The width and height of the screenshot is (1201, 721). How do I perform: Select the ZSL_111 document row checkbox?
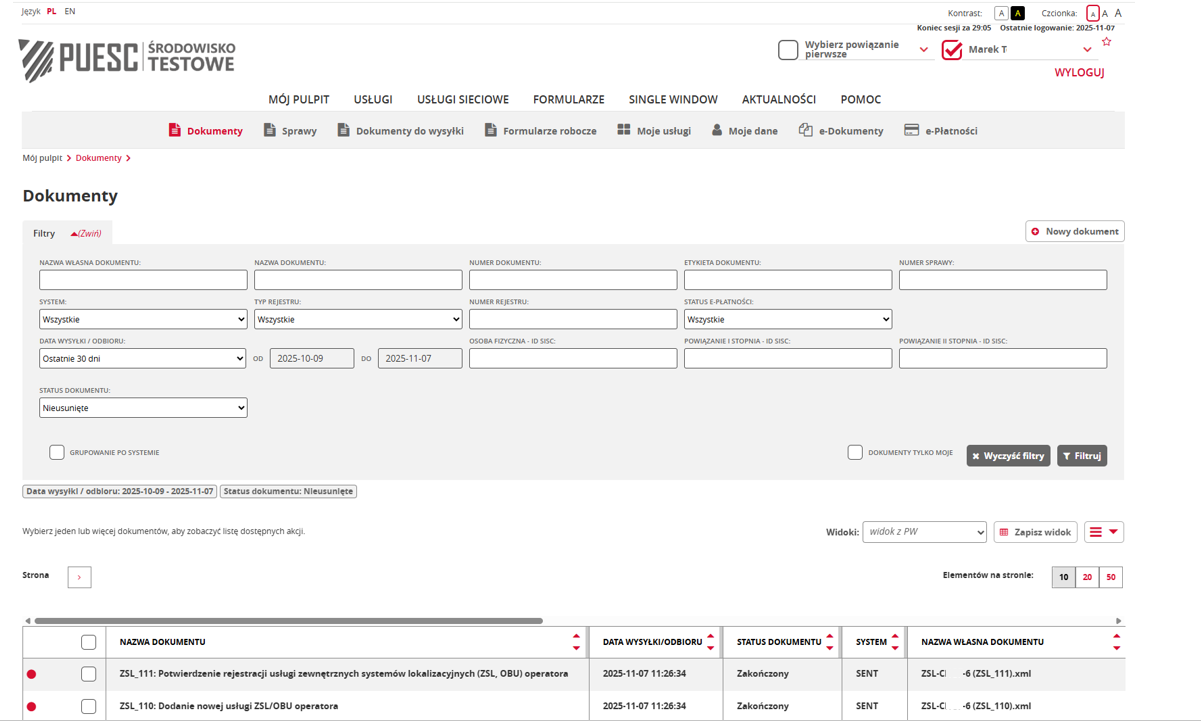coord(88,674)
